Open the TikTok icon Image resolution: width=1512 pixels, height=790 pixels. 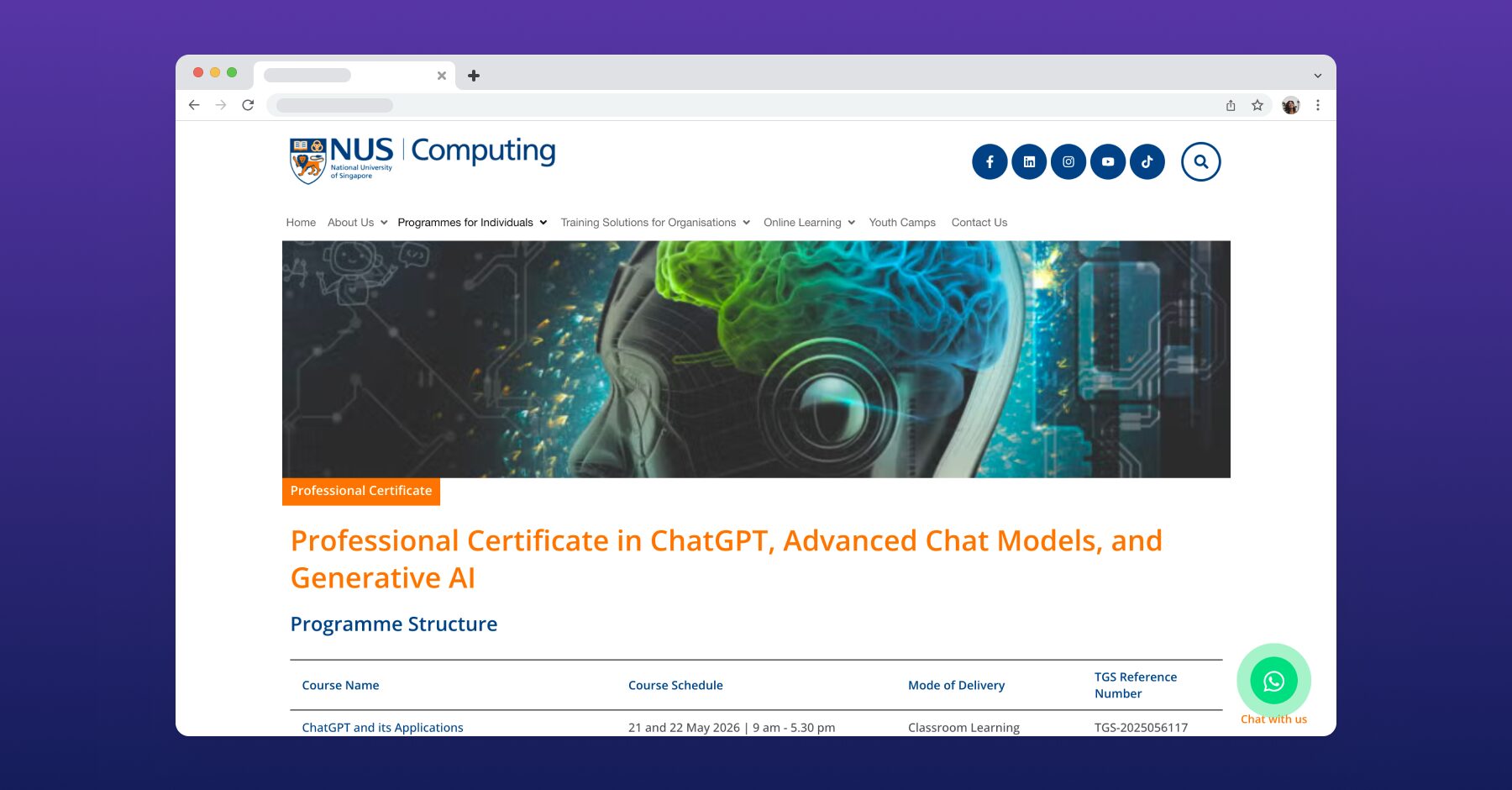(1147, 161)
